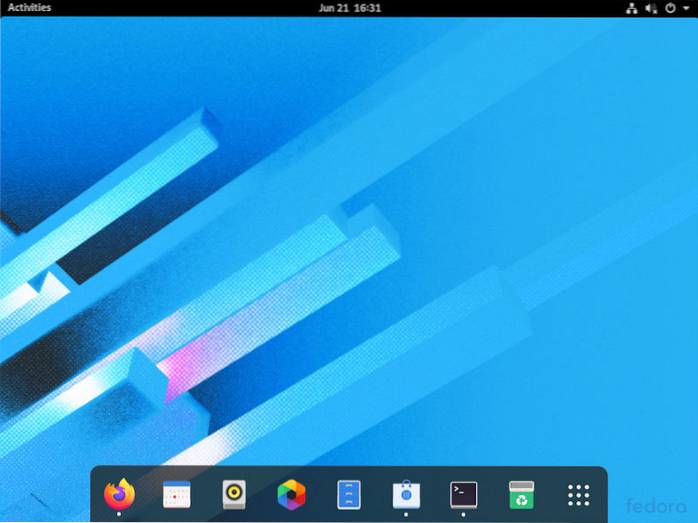Viewport: 698px width, 523px height.
Task: Open the Files manager icon
Action: click(x=348, y=494)
